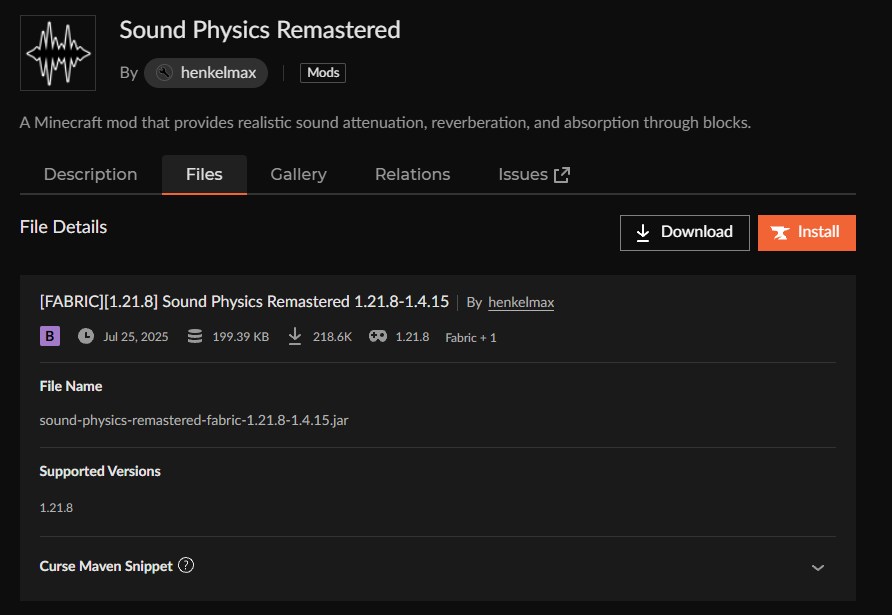This screenshot has height=615, width=892.
Task: Open the Mods category tag
Action: pos(322,73)
